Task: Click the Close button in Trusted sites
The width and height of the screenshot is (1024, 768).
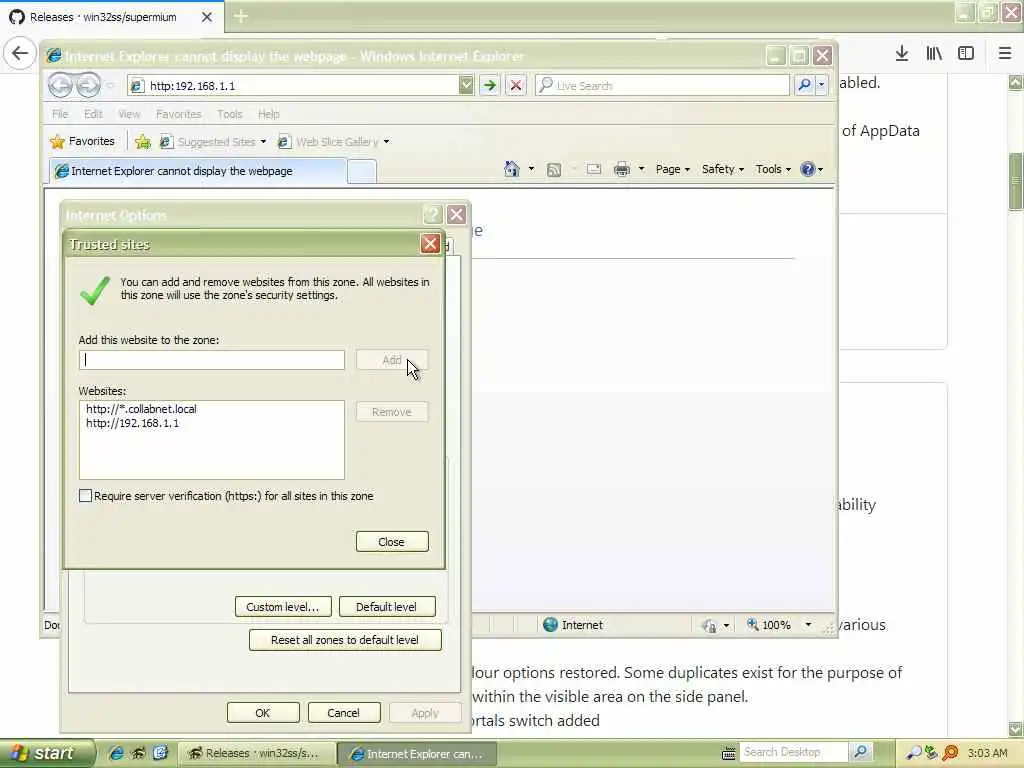Action: coord(392,542)
